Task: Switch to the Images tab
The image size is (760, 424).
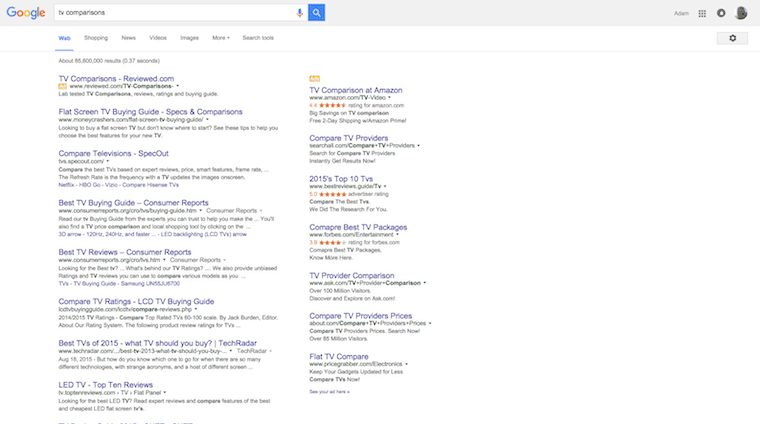Action: click(190, 38)
